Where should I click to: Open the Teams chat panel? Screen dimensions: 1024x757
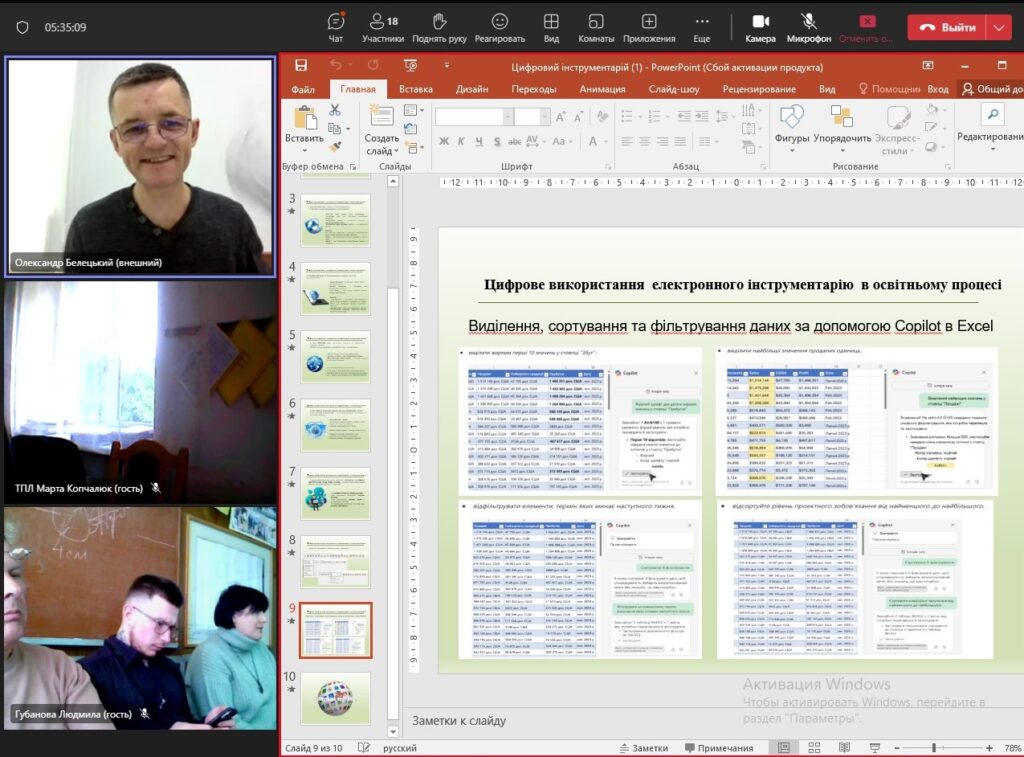(x=336, y=27)
